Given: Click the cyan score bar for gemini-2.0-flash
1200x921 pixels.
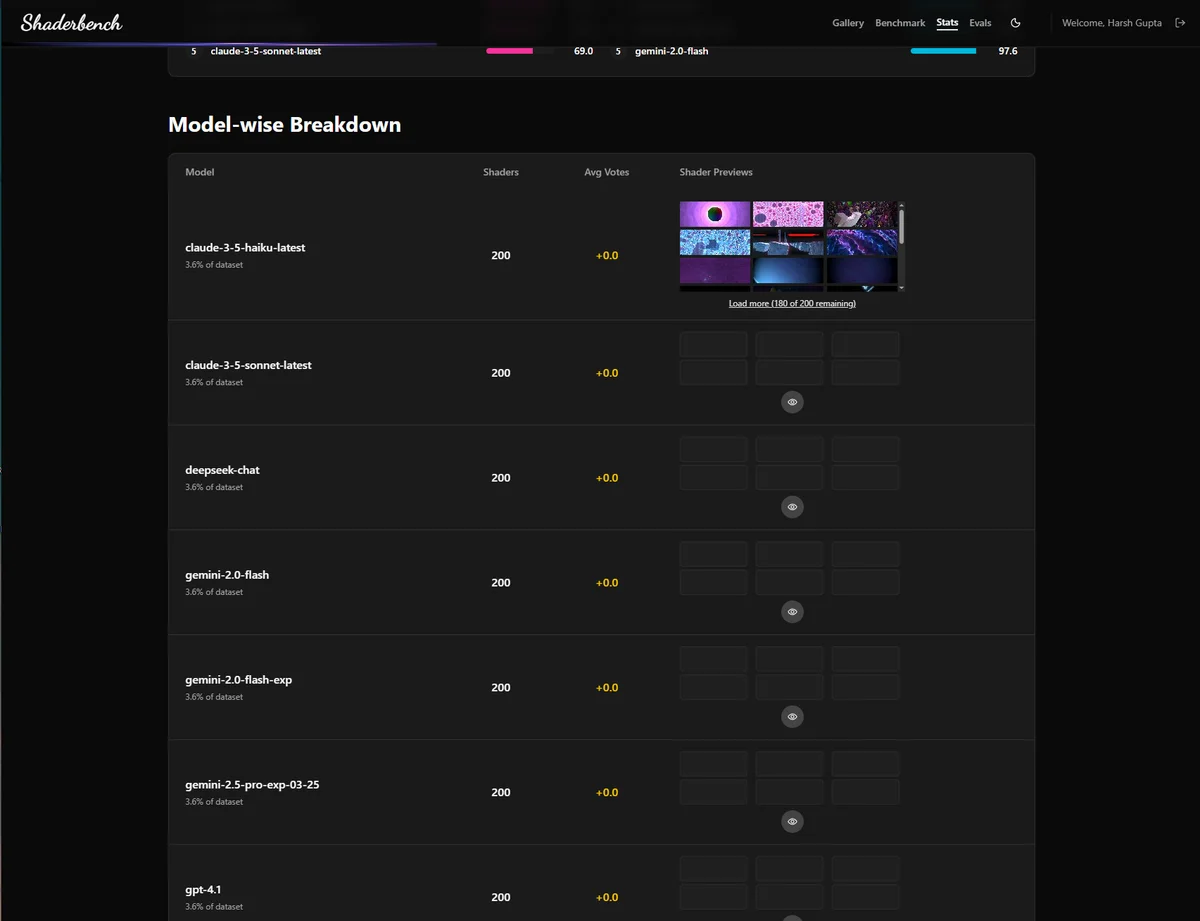Looking at the screenshot, I should [x=942, y=50].
